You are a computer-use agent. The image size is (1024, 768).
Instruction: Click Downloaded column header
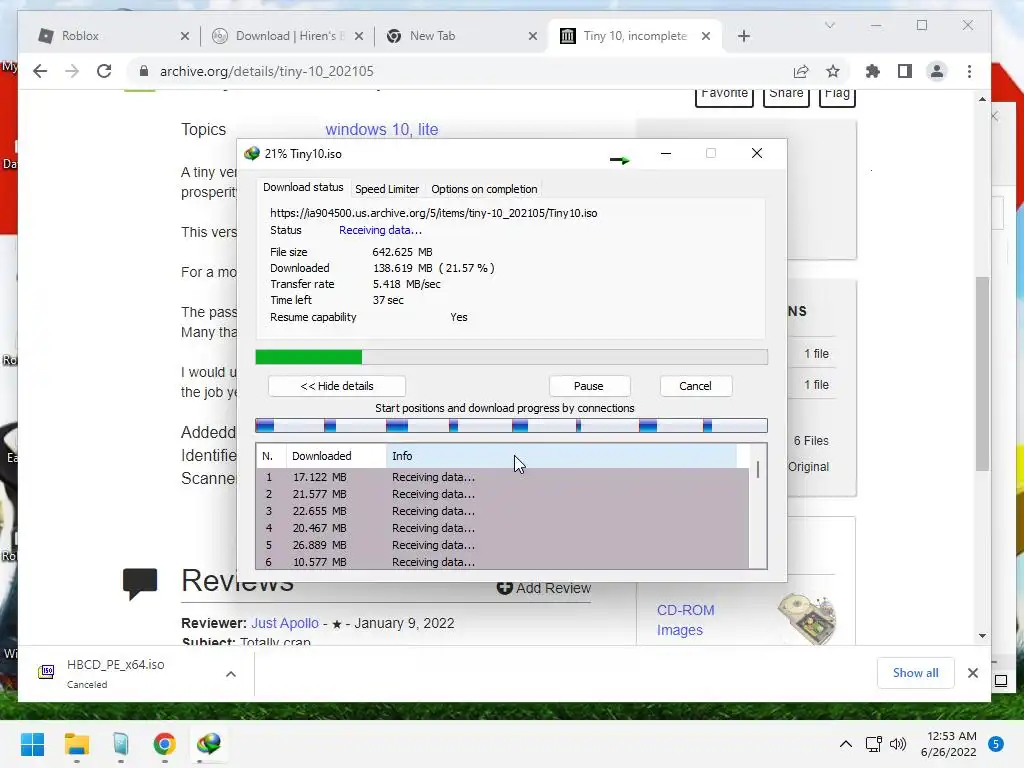(x=336, y=456)
